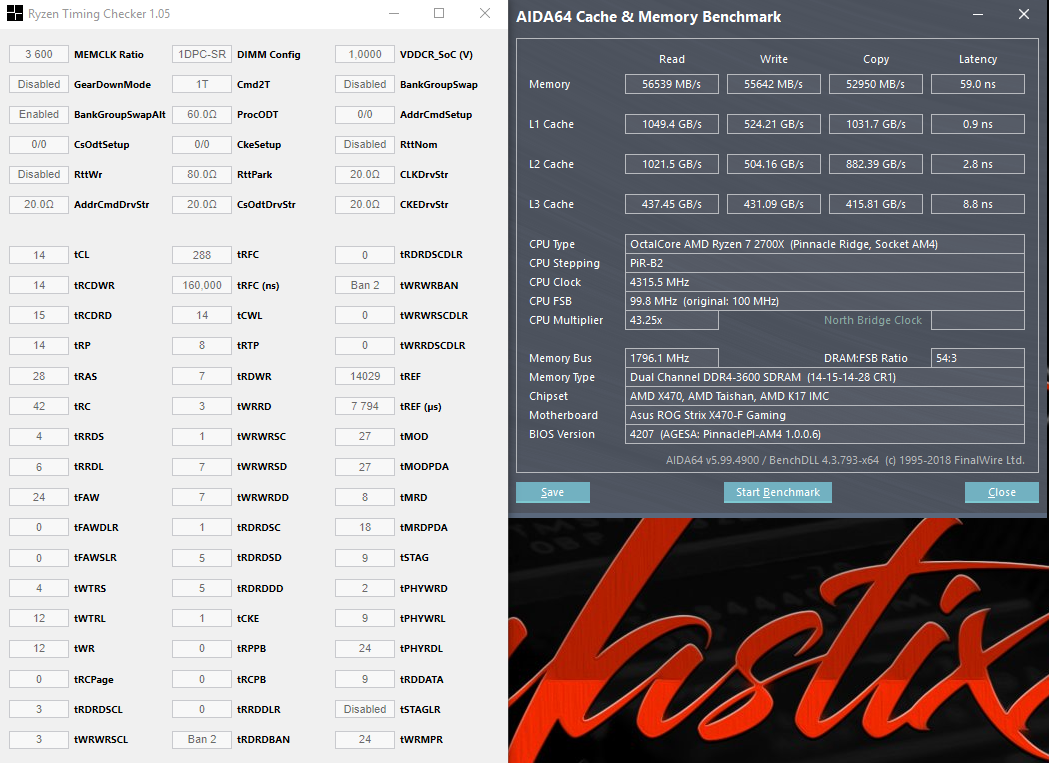Click the L1 Cache Read value 1049.4 GB/s
1049x763 pixels.
pyautogui.click(x=672, y=124)
